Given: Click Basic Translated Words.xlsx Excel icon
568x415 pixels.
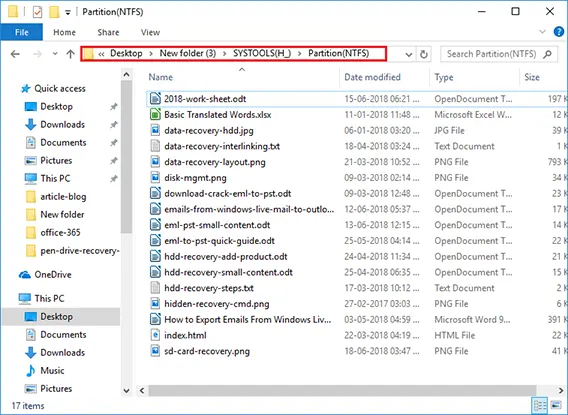Looking at the screenshot, I should point(155,115).
